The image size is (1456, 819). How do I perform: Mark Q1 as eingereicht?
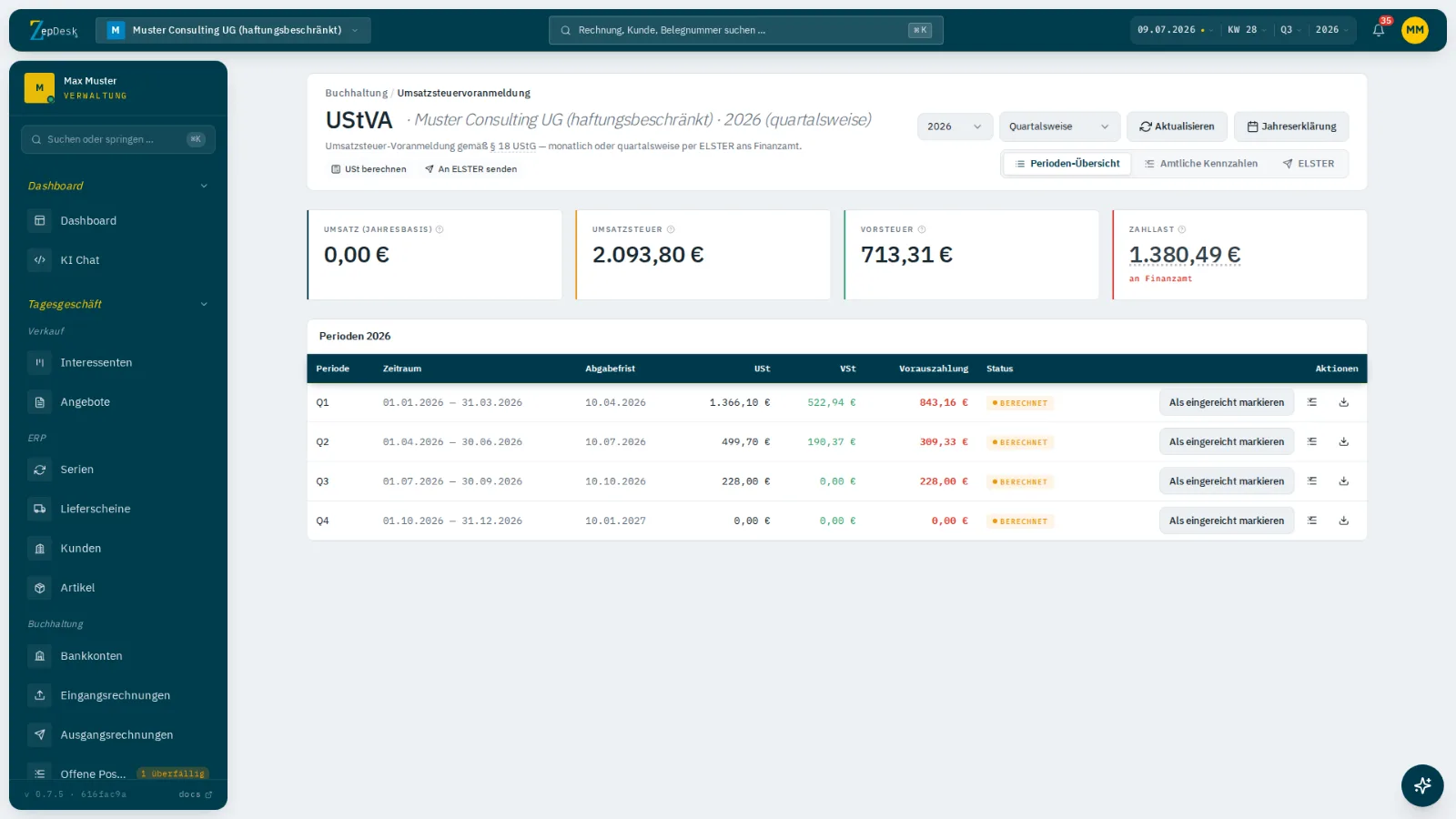1227,402
